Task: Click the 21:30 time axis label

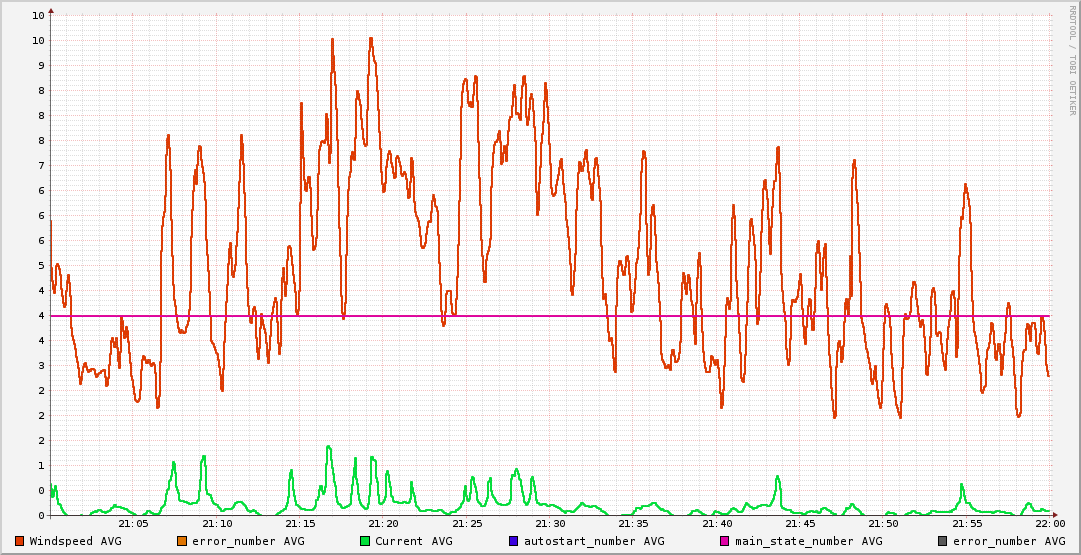Action: [x=550, y=523]
